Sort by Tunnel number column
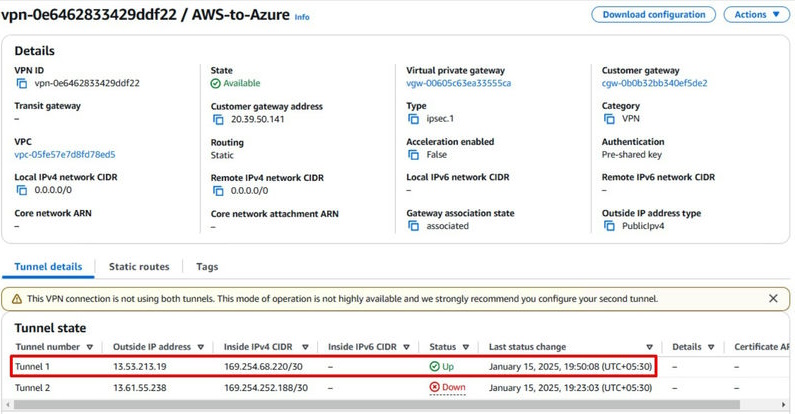 (90, 348)
